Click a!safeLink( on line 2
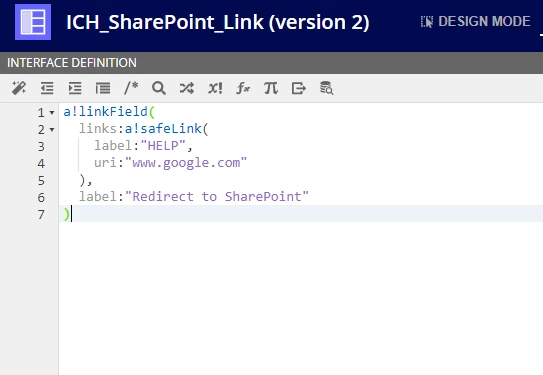 (x=167, y=129)
